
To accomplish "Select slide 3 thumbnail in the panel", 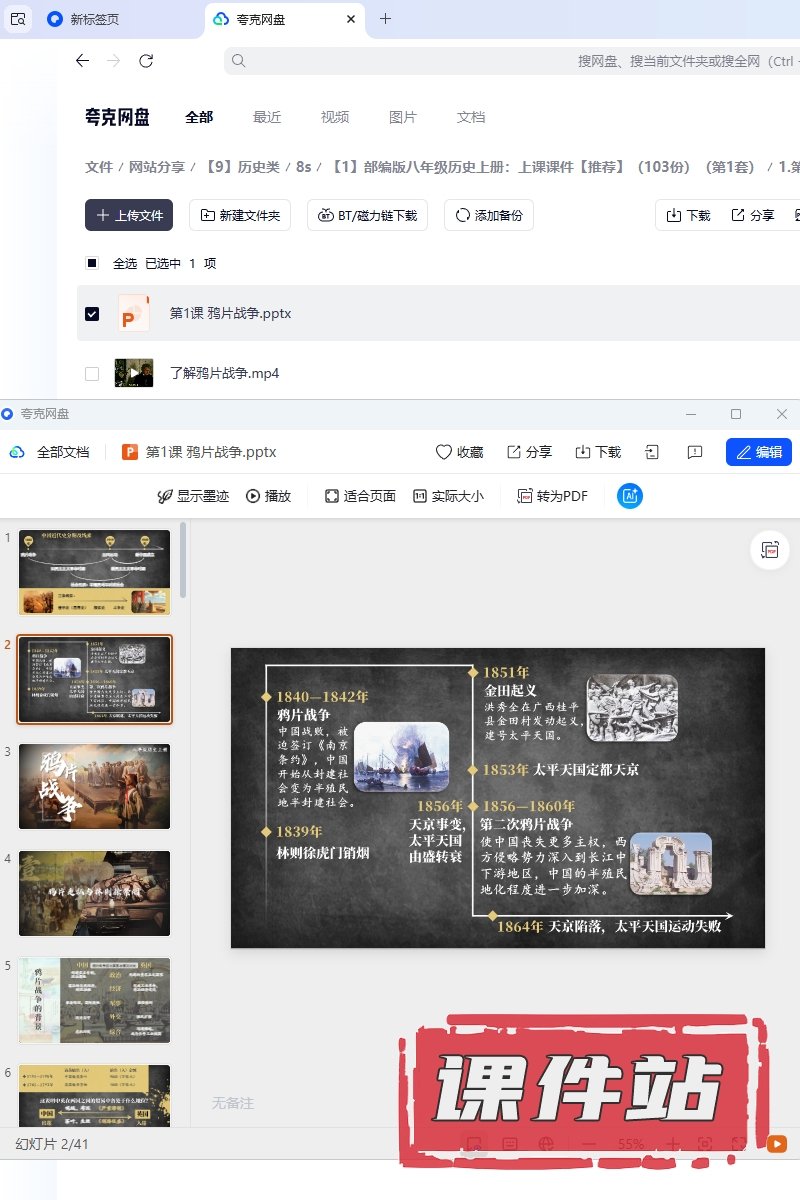I will click(x=95, y=786).
